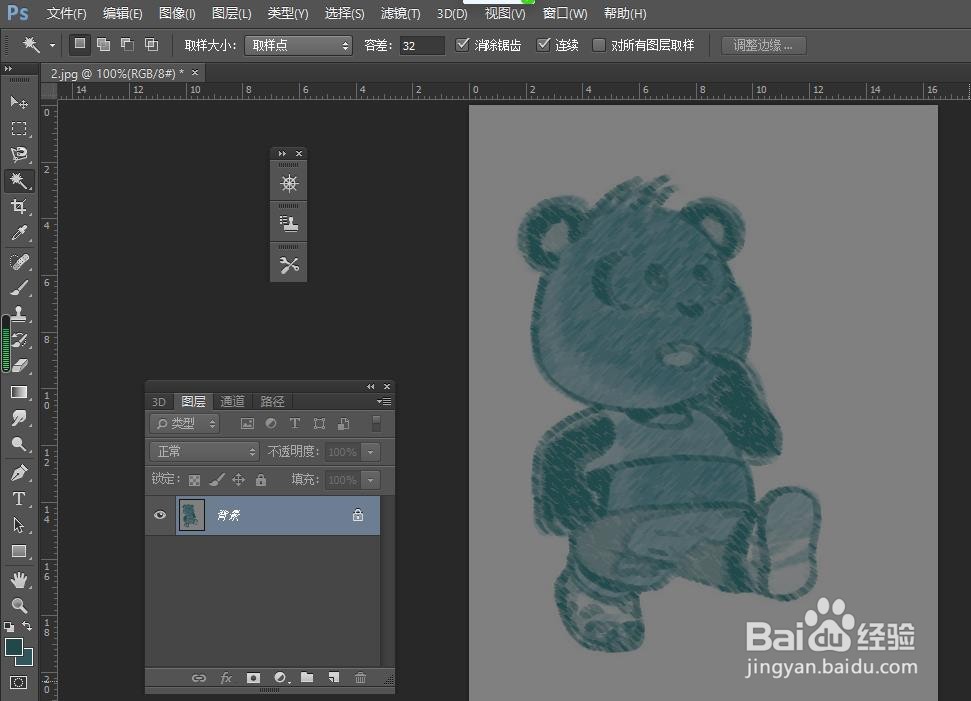This screenshot has height=701, width=971.
Task: Toggle Quick Mask mode
Action: [19, 682]
